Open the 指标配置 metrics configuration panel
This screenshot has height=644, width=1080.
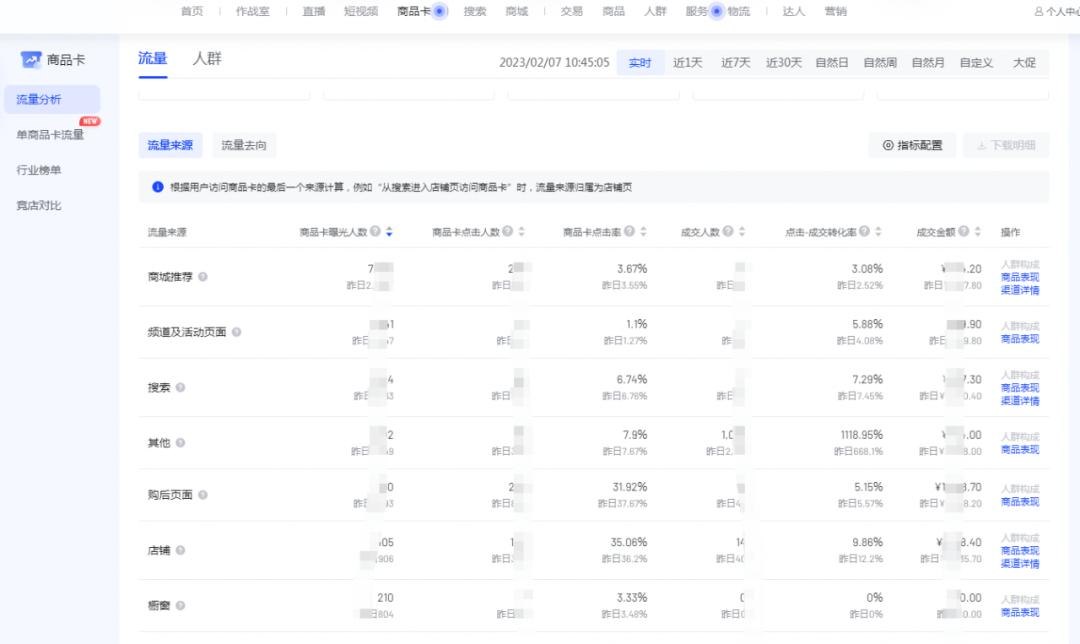(x=910, y=144)
